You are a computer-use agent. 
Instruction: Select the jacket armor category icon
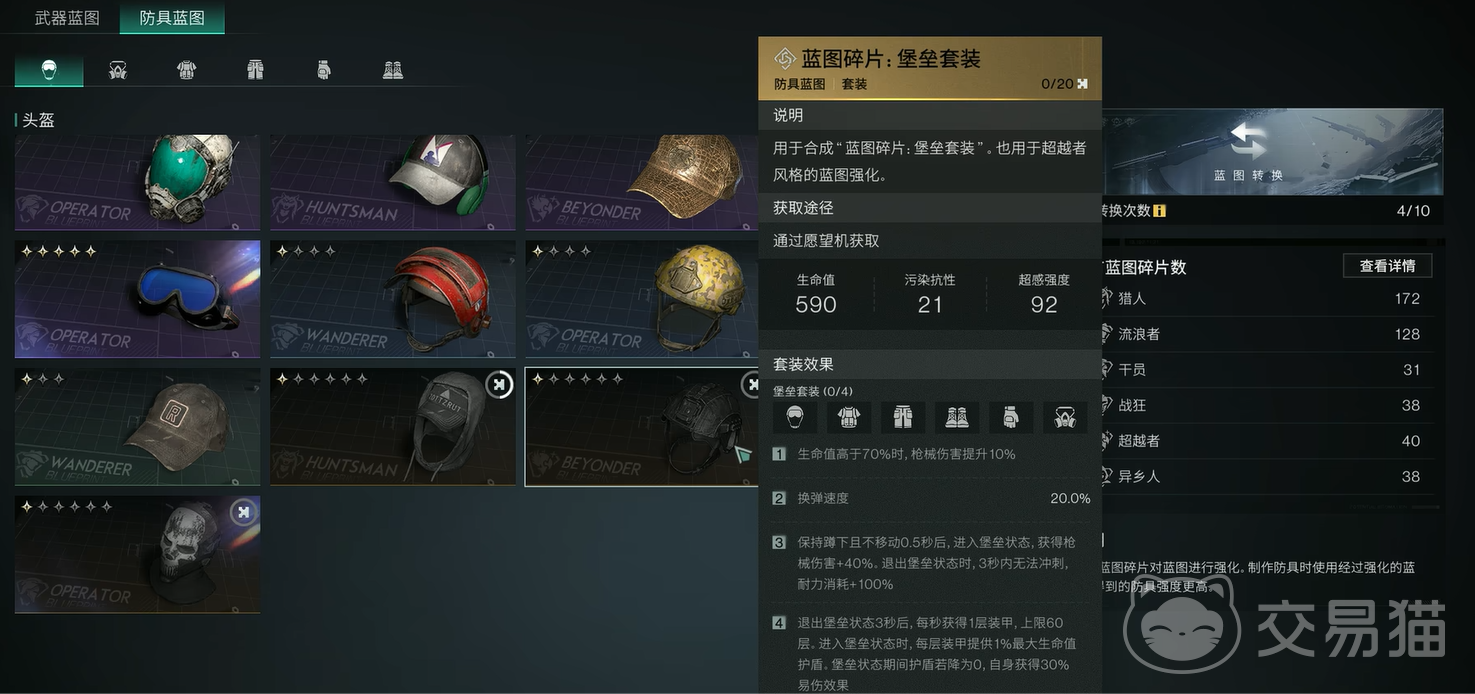187,70
